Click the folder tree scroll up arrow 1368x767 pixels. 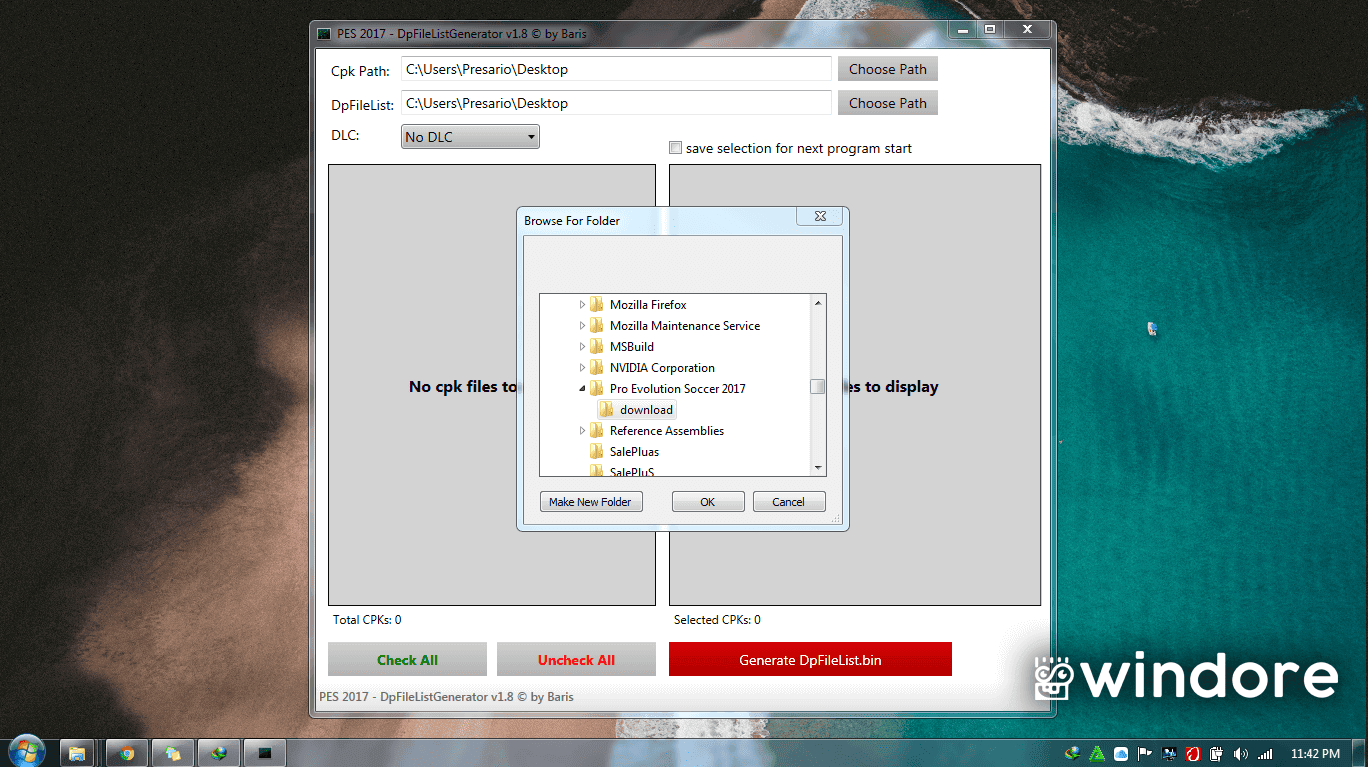(x=818, y=303)
